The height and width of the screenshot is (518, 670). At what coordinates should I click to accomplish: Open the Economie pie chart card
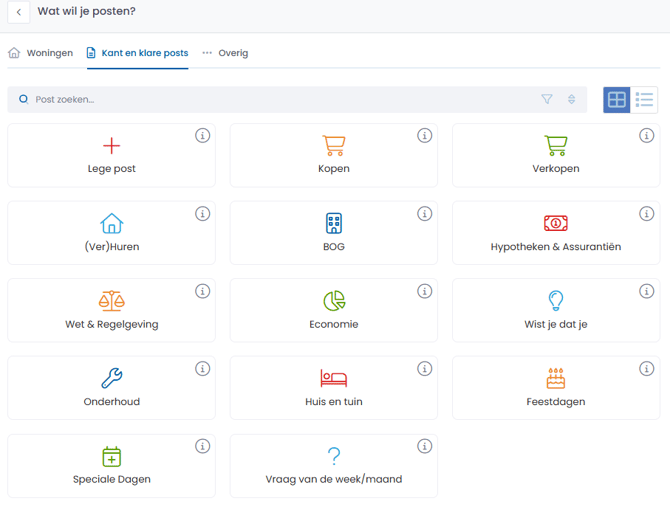(x=334, y=310)
